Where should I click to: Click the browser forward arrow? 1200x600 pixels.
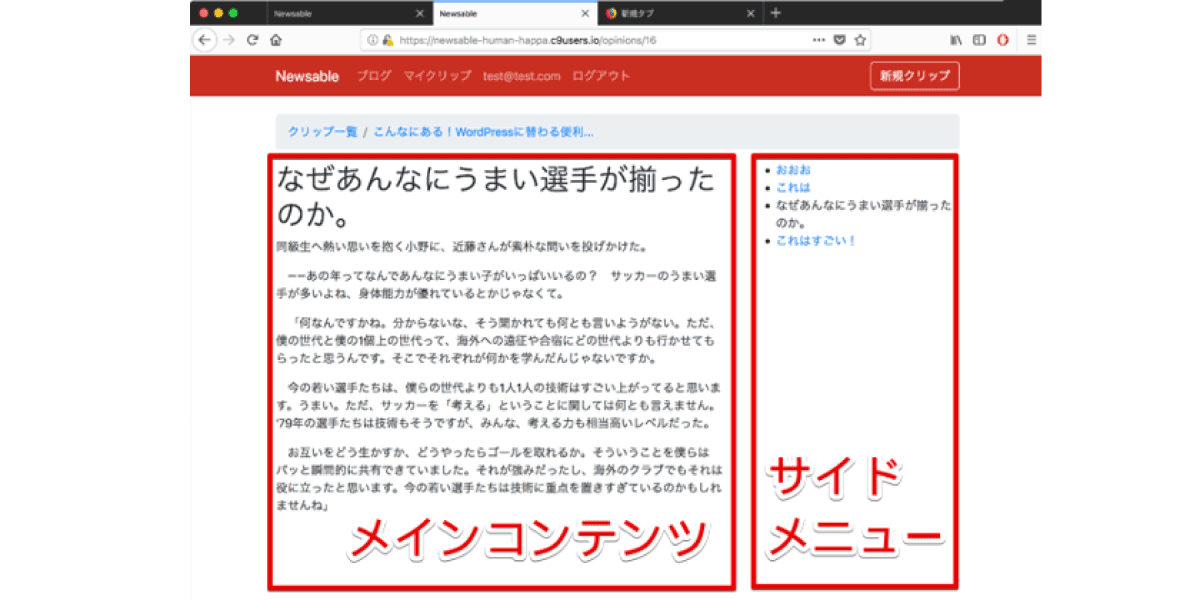pyautogui.click(x=229, y=40)
